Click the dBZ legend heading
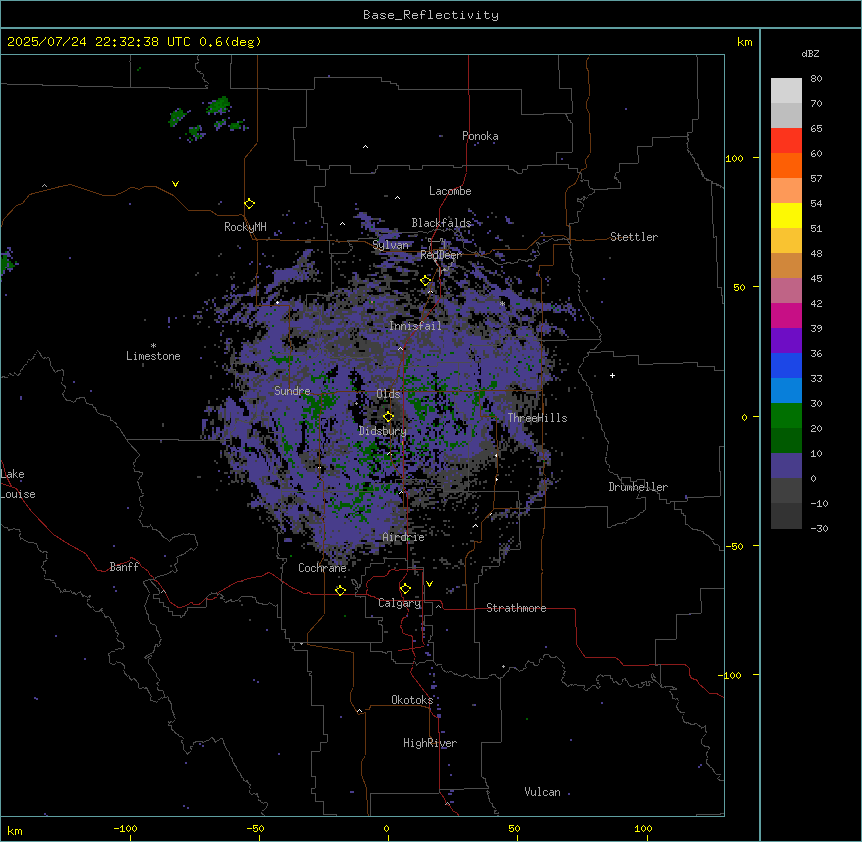 point(810,53)
